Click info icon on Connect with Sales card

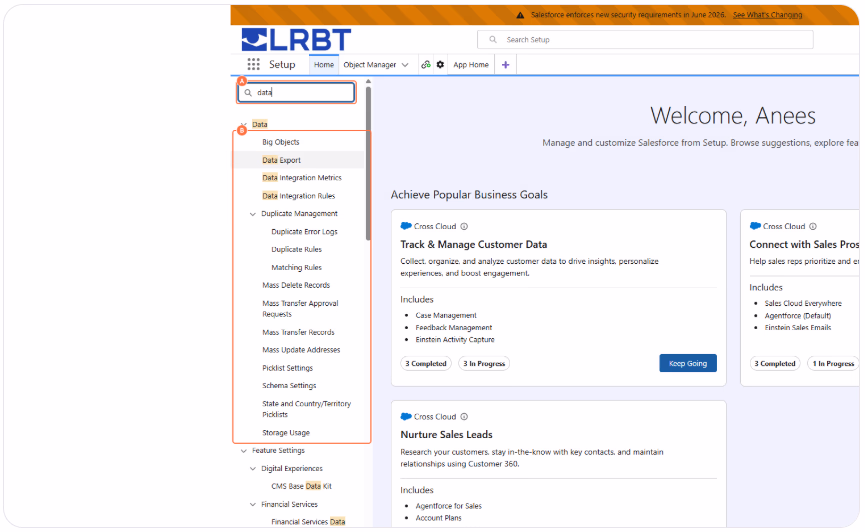813,226
